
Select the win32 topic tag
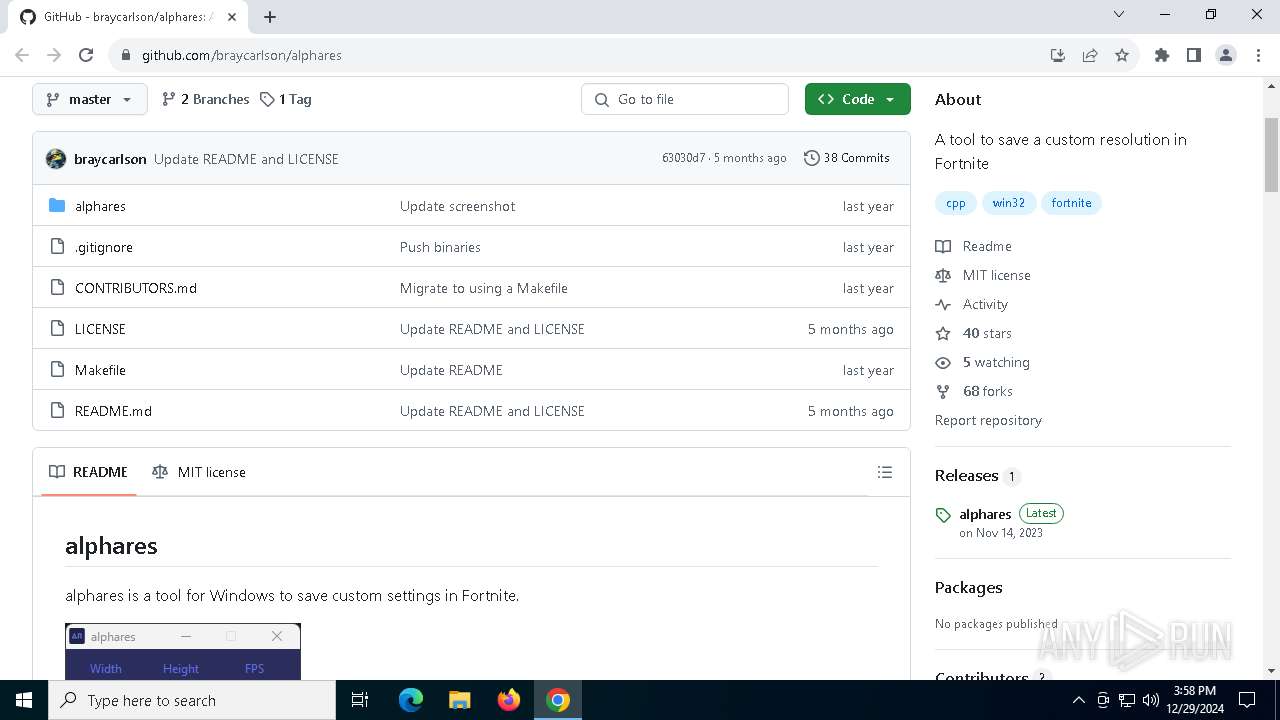1008,203
